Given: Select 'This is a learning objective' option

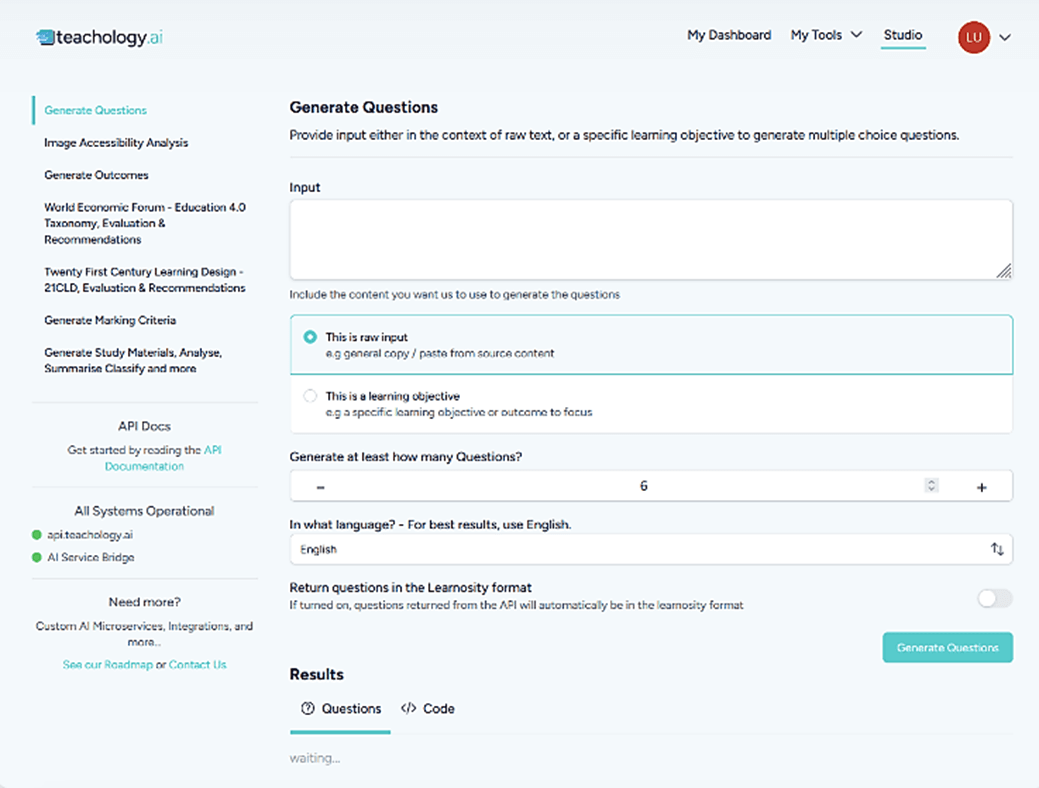Looking at the screenshot, I should [310, 396].
